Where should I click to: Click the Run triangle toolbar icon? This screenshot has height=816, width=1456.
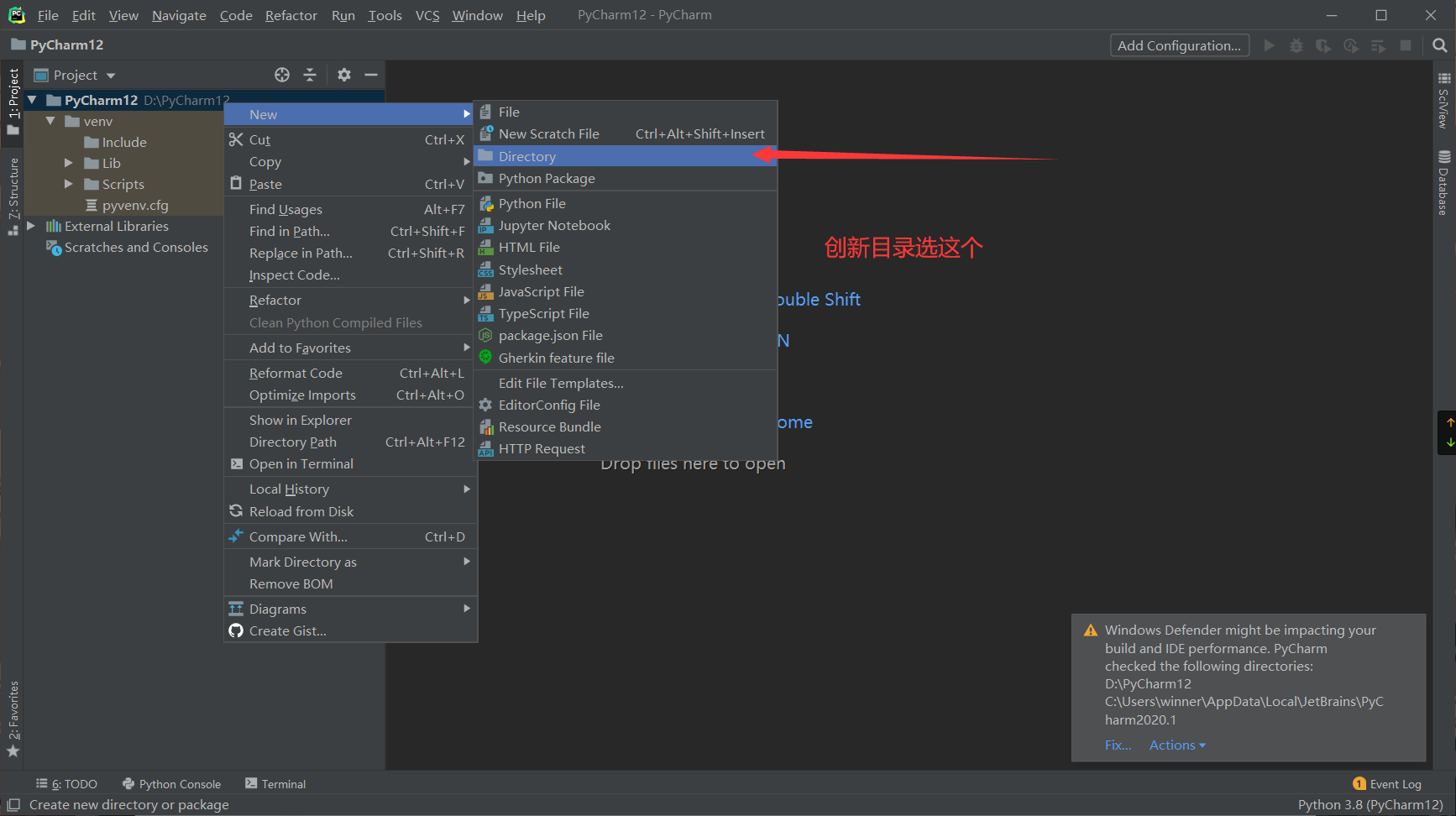pyautogui.click(x=1269, y=45)
